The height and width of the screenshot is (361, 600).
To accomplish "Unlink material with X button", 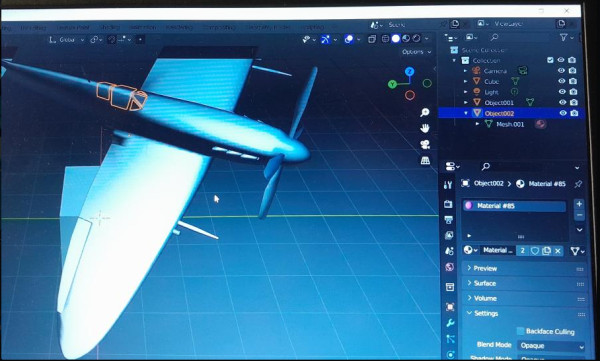I will coord(558,251).
